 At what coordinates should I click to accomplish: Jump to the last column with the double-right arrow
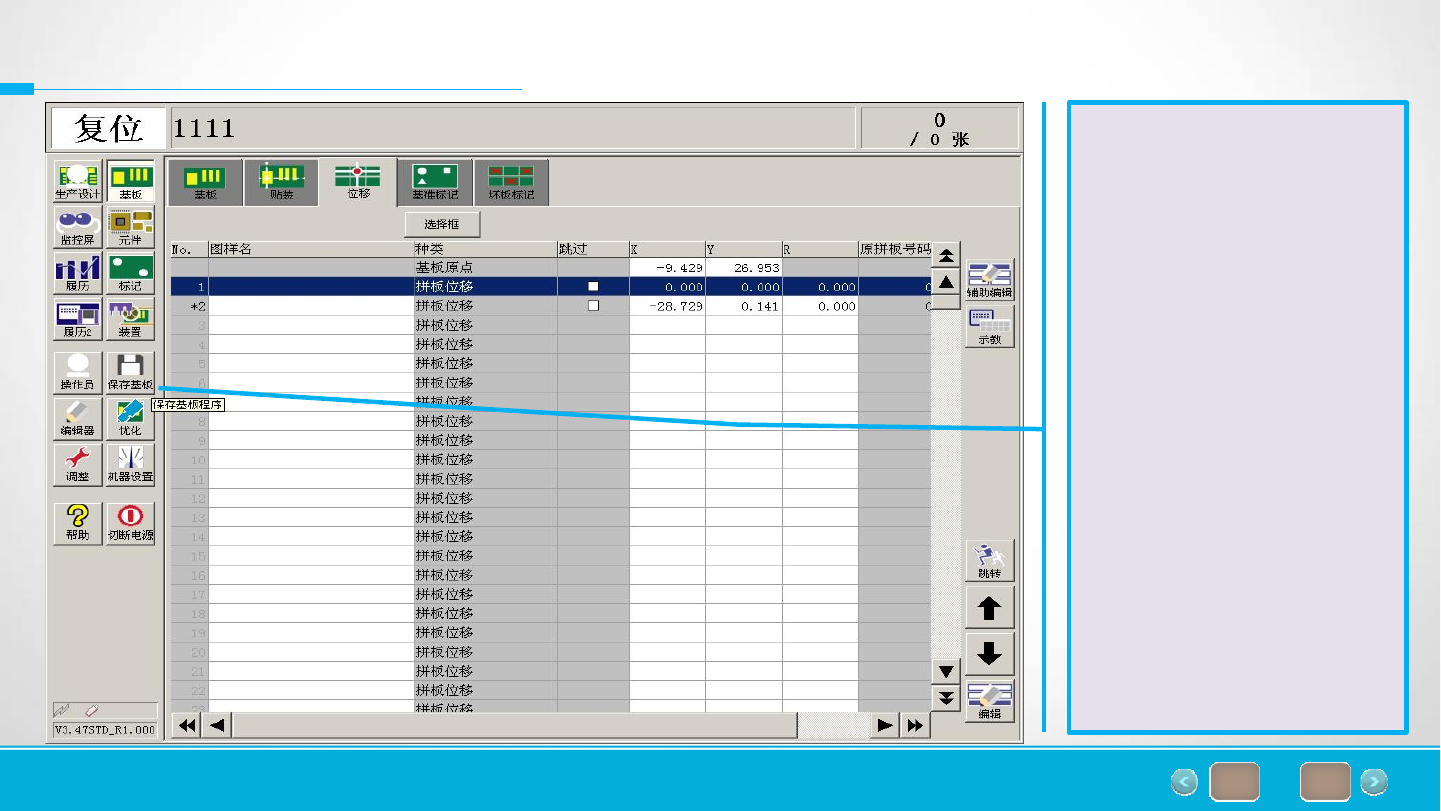tap(915, 726)
